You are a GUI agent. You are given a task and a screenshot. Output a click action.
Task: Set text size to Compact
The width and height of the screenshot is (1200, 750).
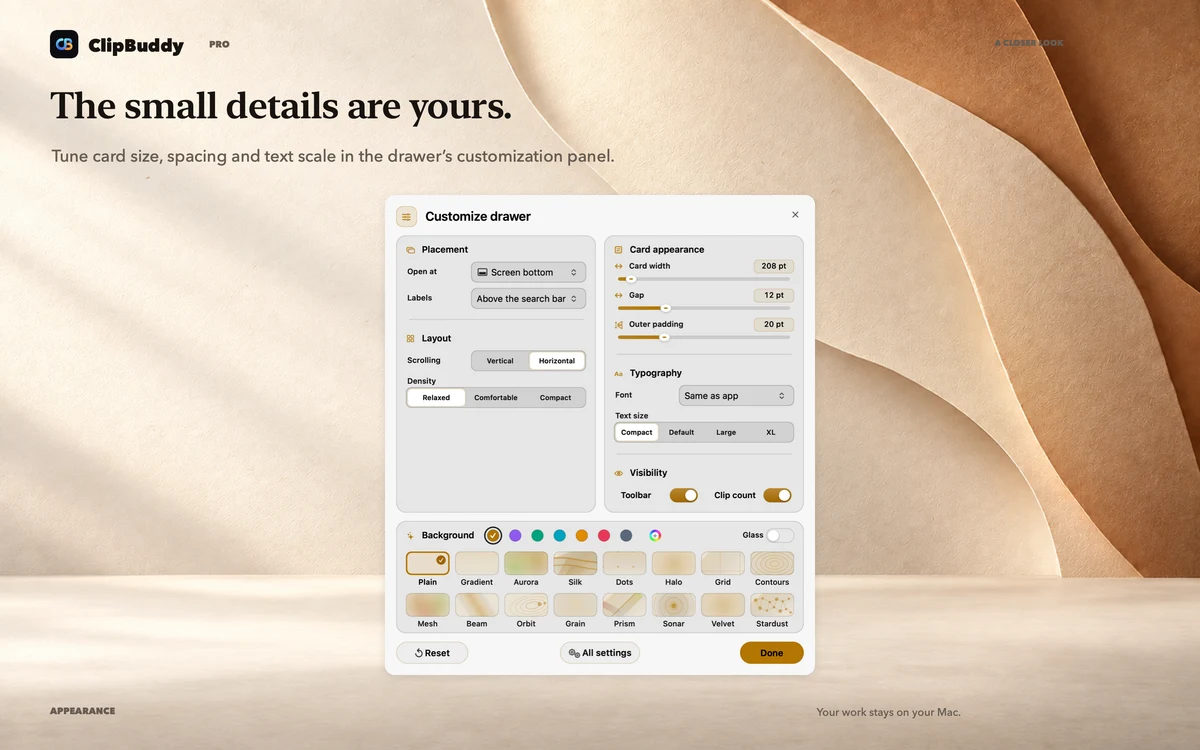(637, 433)
